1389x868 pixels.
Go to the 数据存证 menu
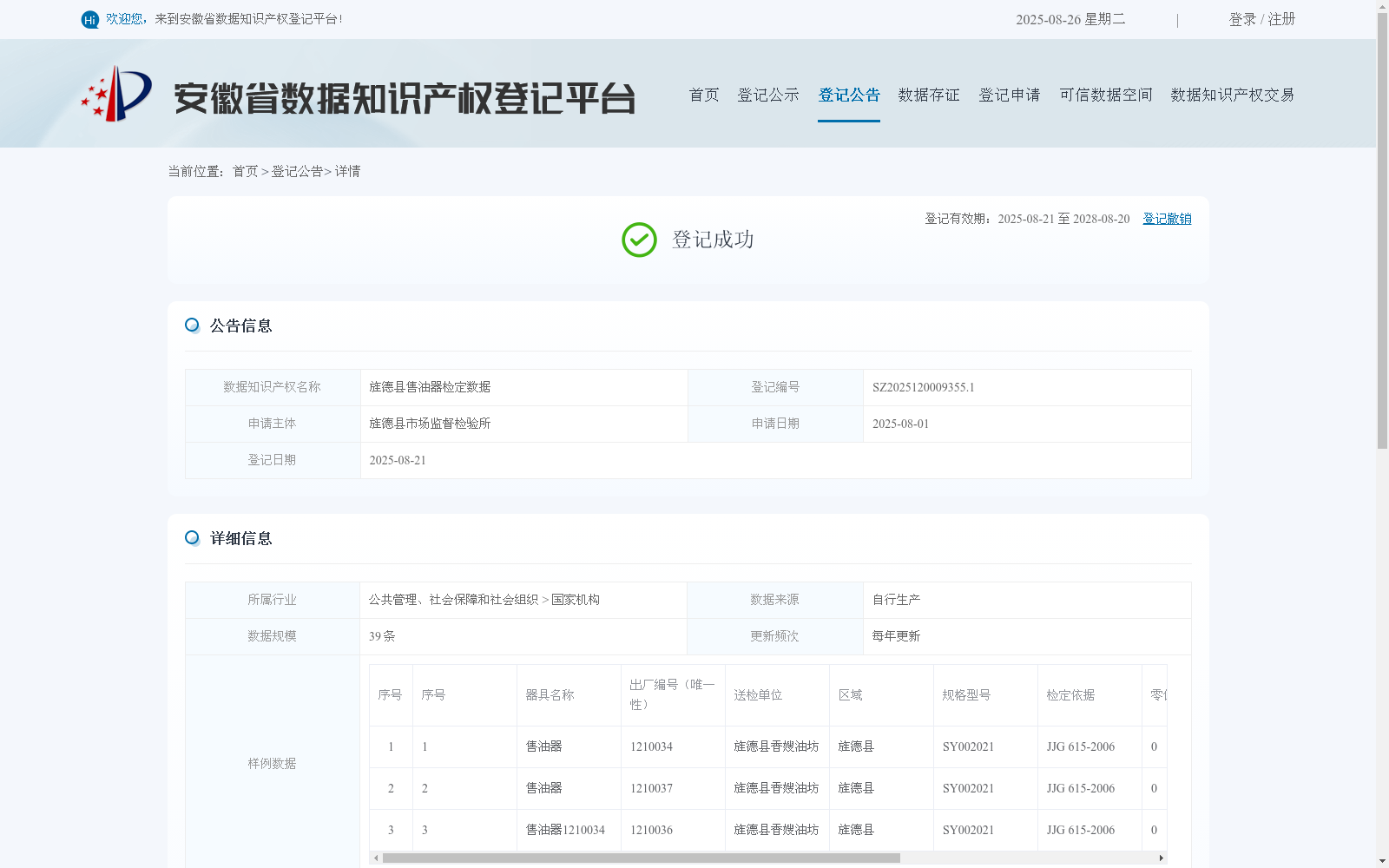[929, 95]
